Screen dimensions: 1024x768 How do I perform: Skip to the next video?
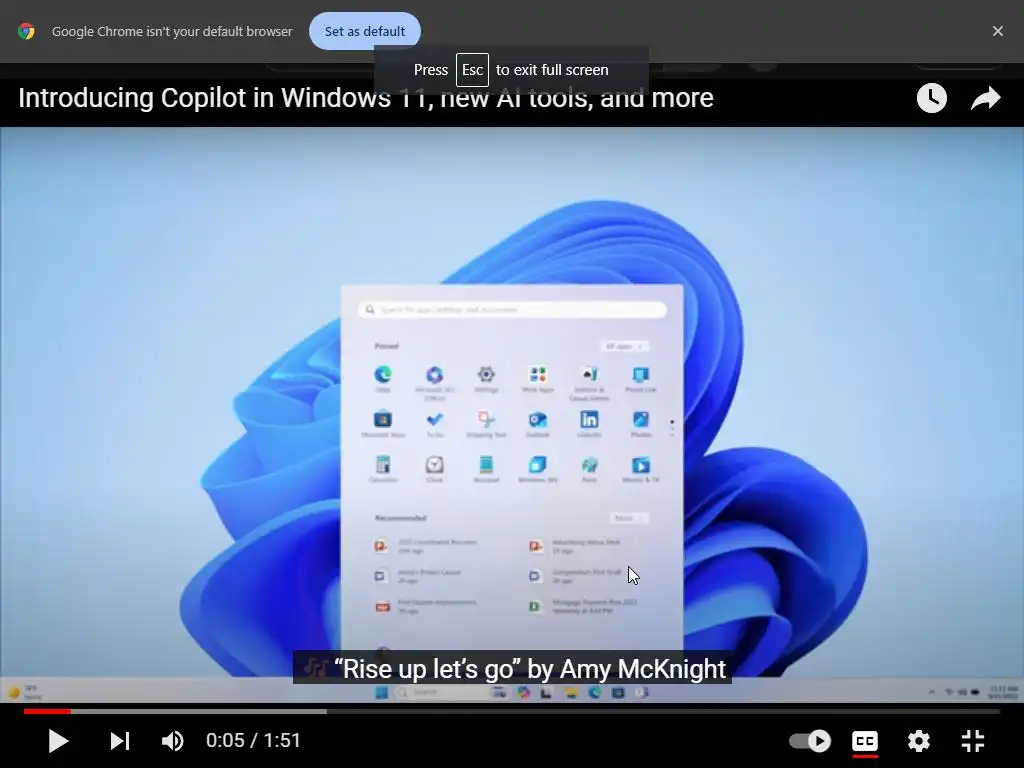pos(120,741)
